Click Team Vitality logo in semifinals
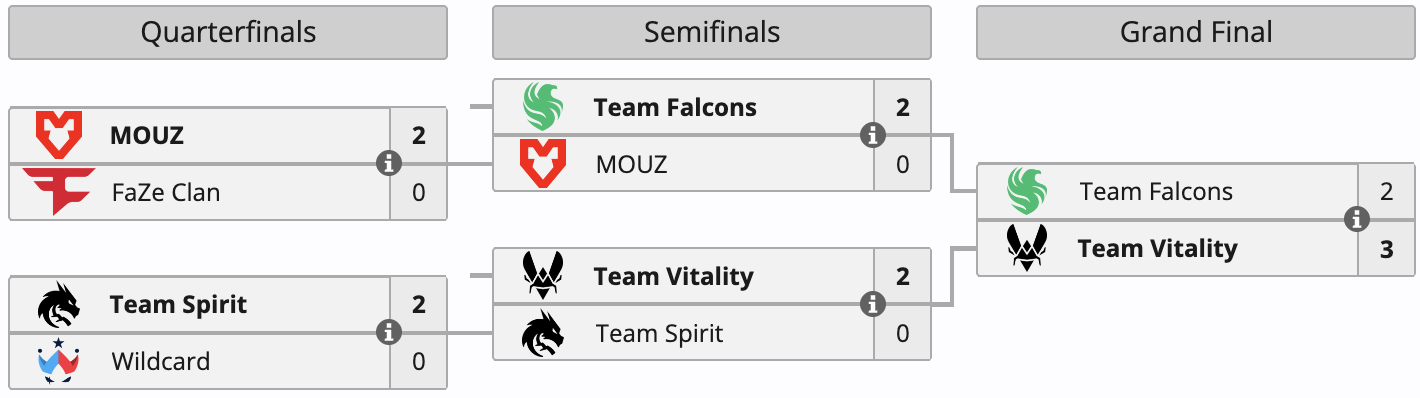 (542, 275)
